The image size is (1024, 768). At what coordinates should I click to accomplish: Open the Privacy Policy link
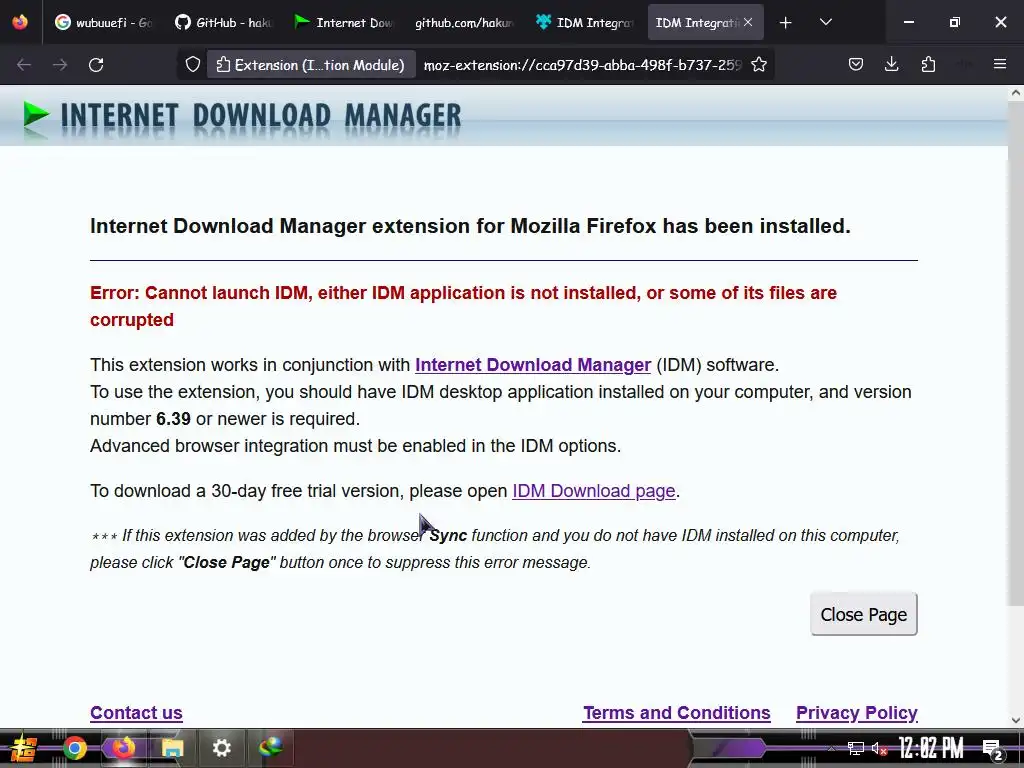pos(857,712)
